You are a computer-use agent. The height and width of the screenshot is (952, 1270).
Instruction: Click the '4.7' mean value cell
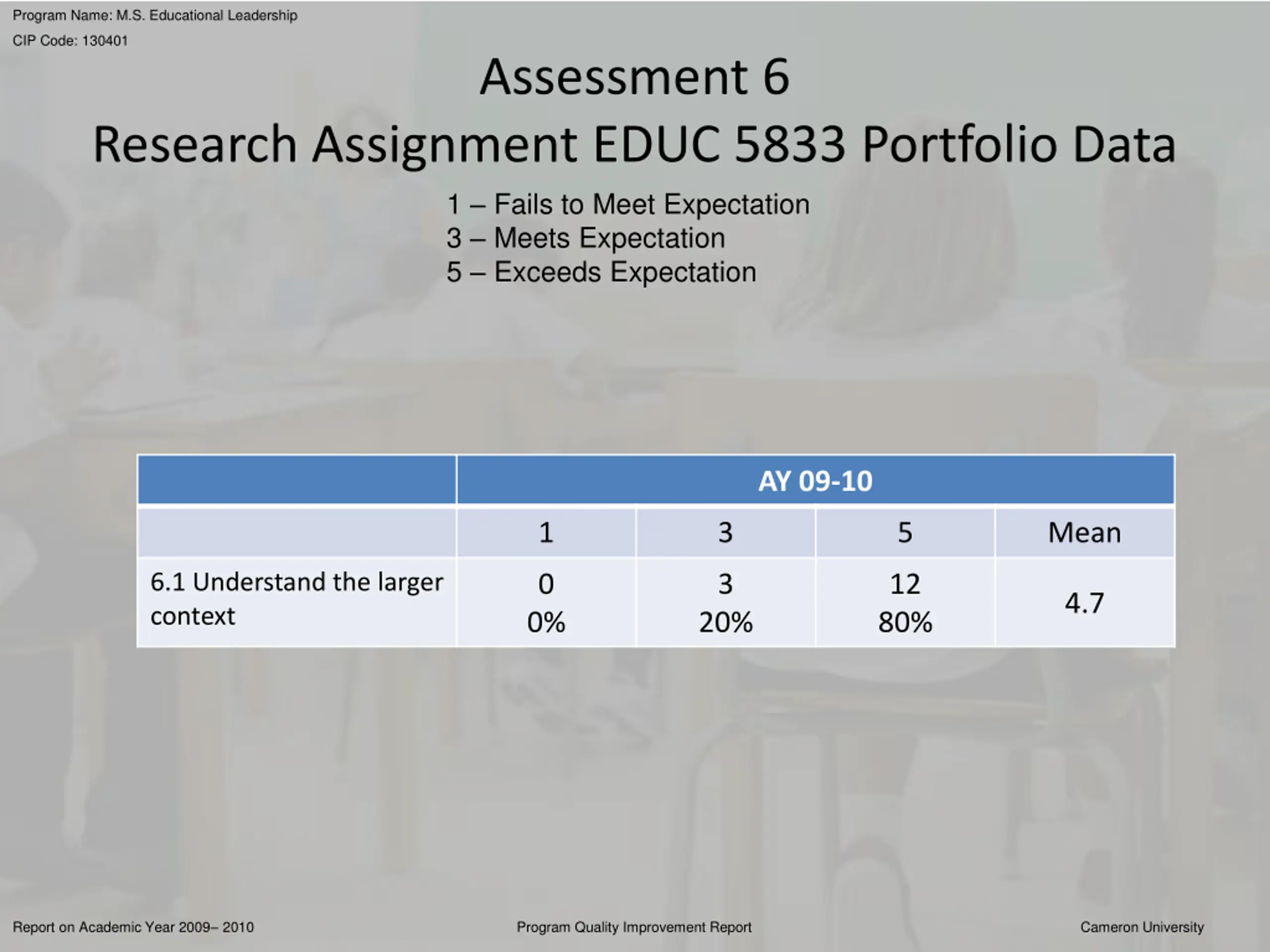coord(1084,602)
